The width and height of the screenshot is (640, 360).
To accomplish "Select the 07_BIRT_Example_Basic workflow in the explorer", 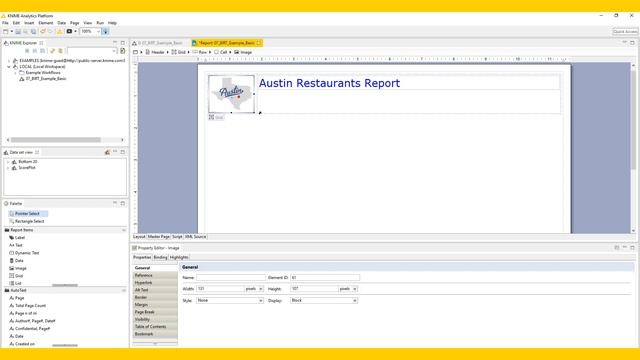I will click(42, 79).
